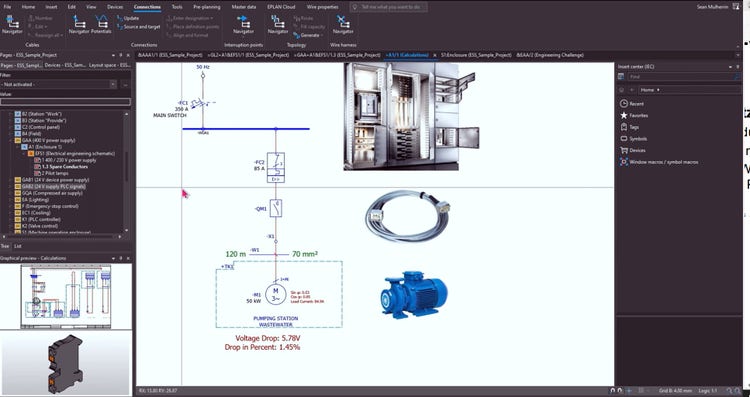750x397 pixels.
Task: Select GAB1 (24 V device power supply)
Action: (55, 180)
